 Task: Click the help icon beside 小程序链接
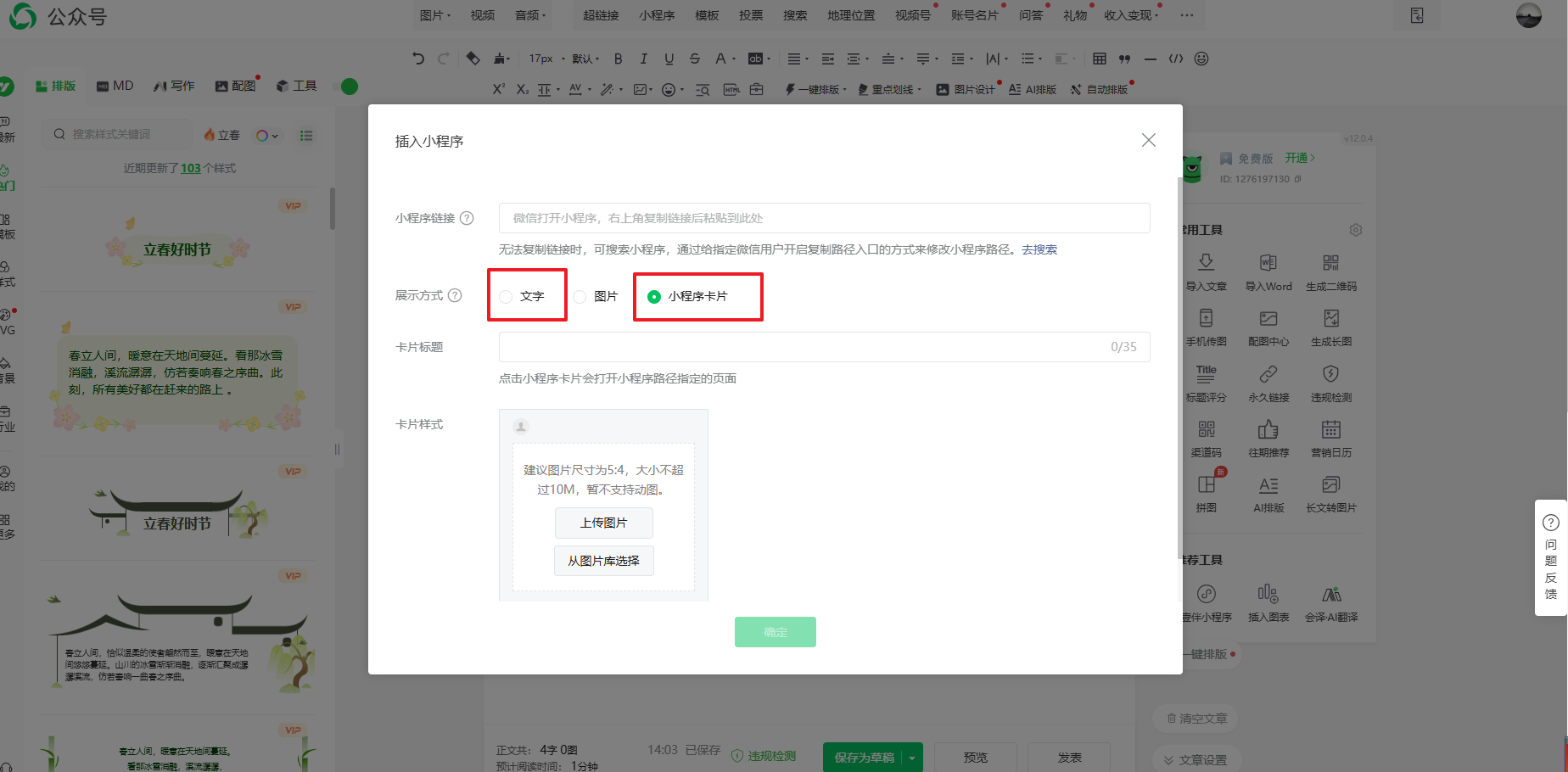467,218
